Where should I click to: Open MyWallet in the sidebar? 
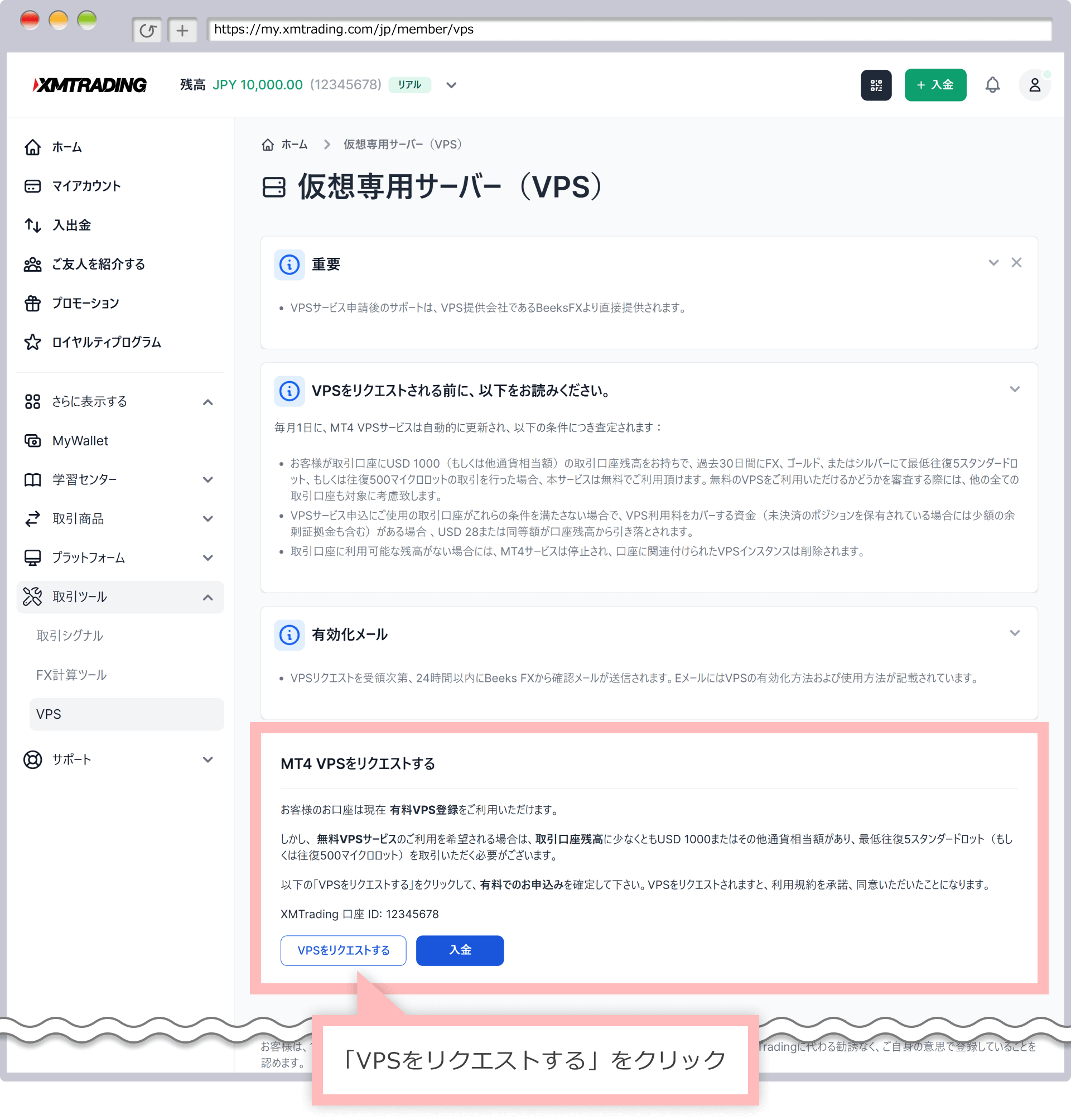(120, 441)
